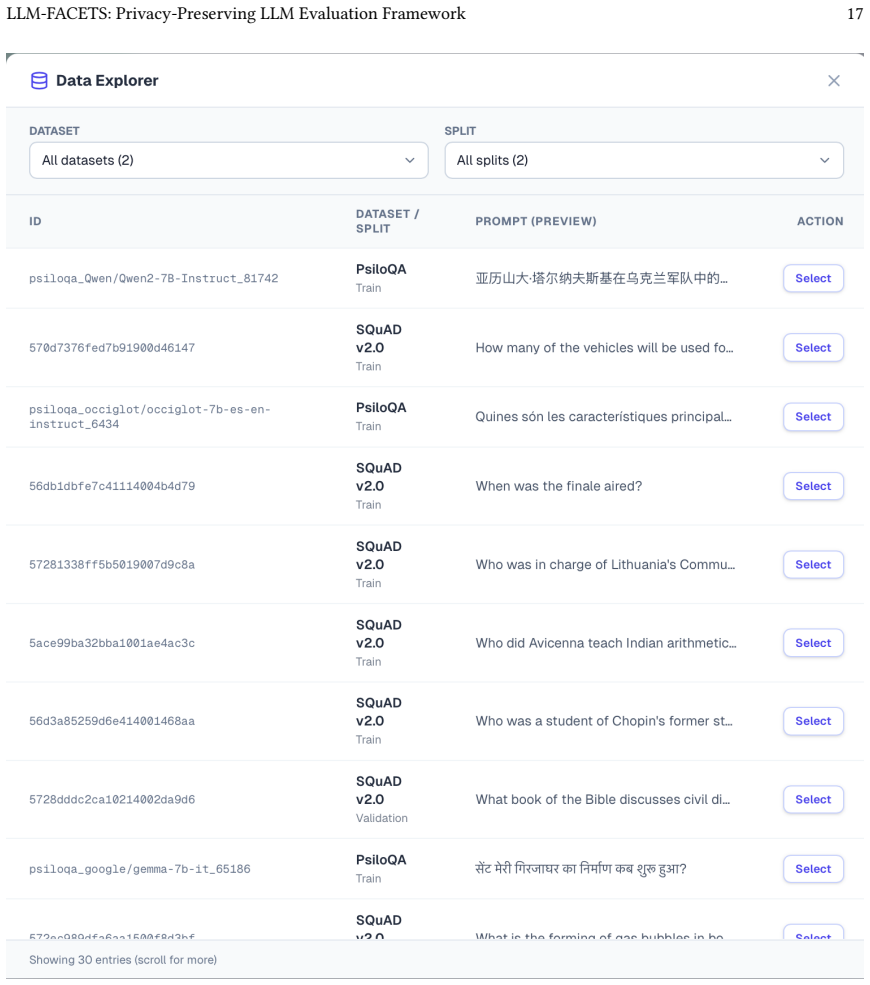This screenshot has width=870, height=985.
Task: Select the Lithuania's Commu... prompt row
Action: [813, 565]
